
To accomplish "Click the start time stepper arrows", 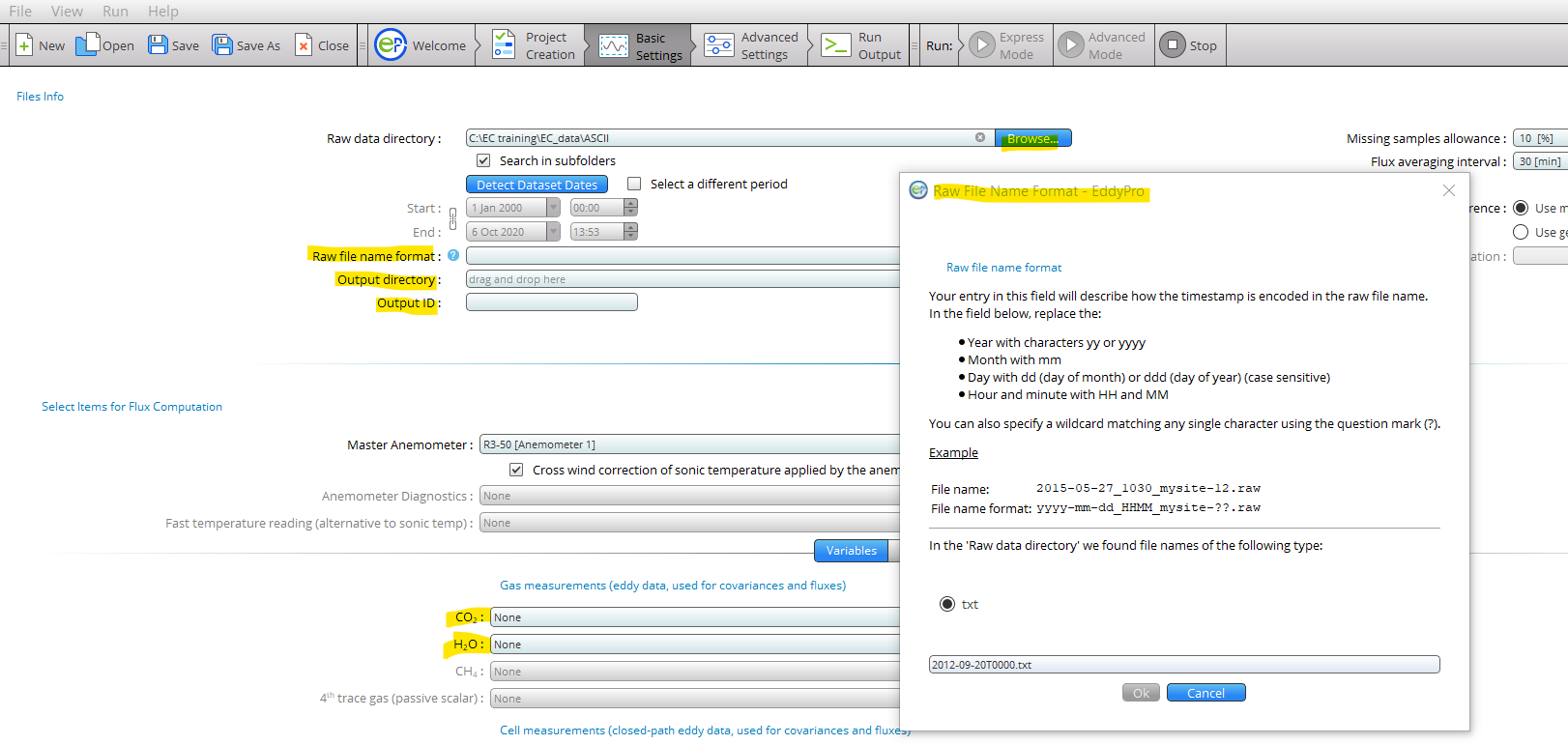I will 631,208.
